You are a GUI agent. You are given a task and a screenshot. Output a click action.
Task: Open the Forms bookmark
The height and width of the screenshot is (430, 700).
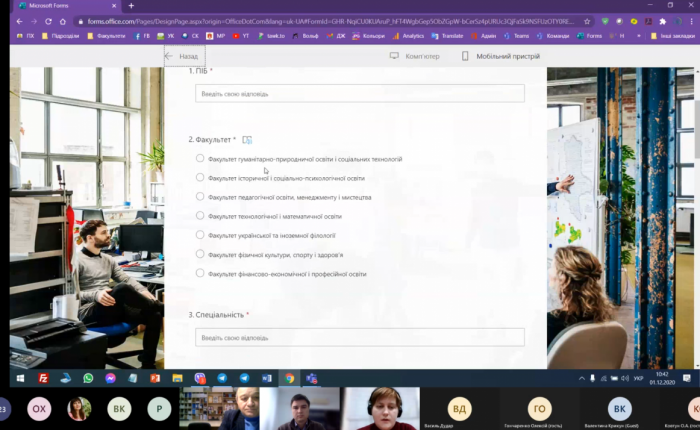589,36
